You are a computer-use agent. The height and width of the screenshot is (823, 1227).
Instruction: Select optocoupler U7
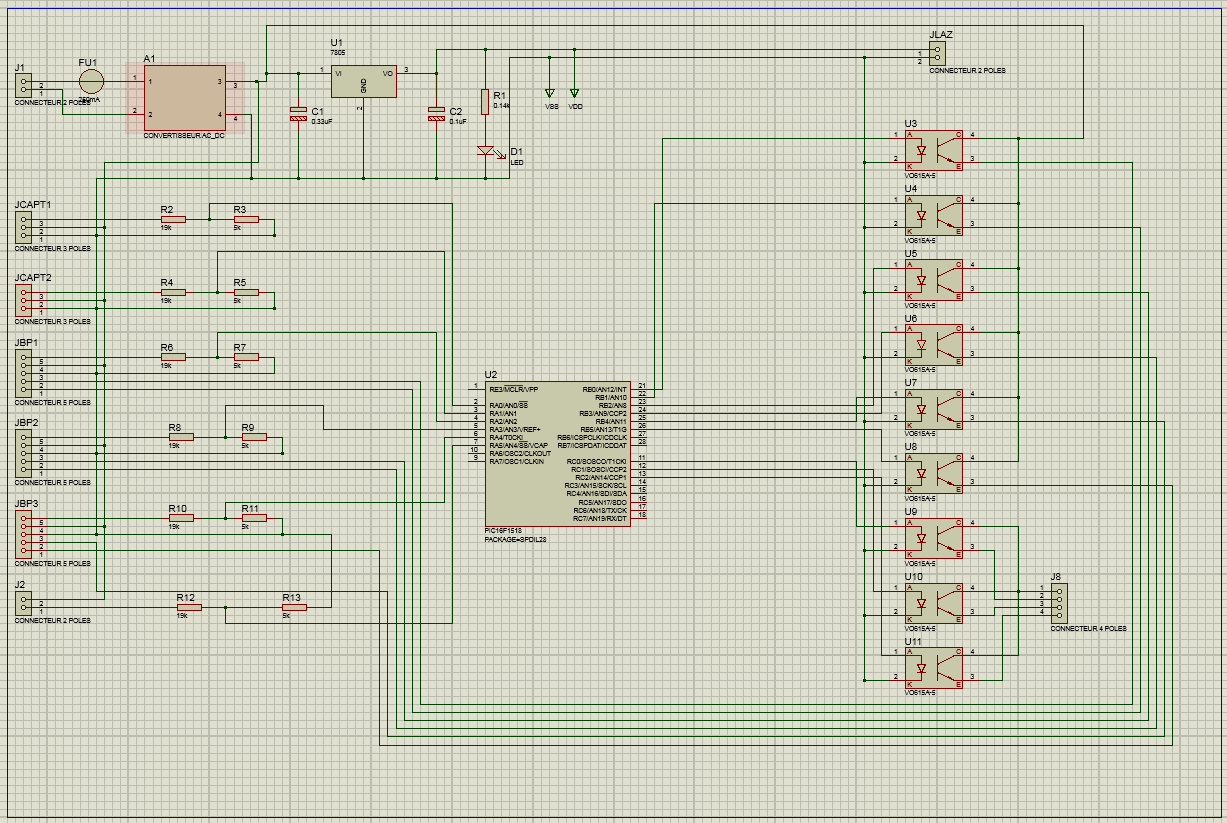tap(934, 408)
